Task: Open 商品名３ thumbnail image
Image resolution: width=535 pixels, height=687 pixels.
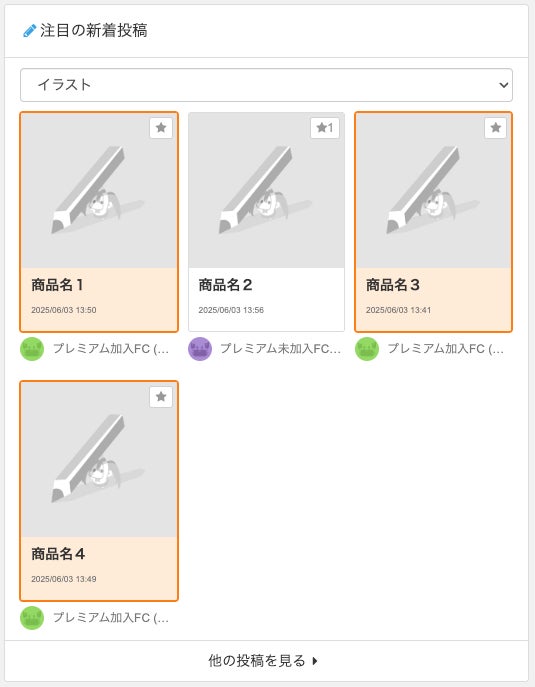Action: [433, 191]
